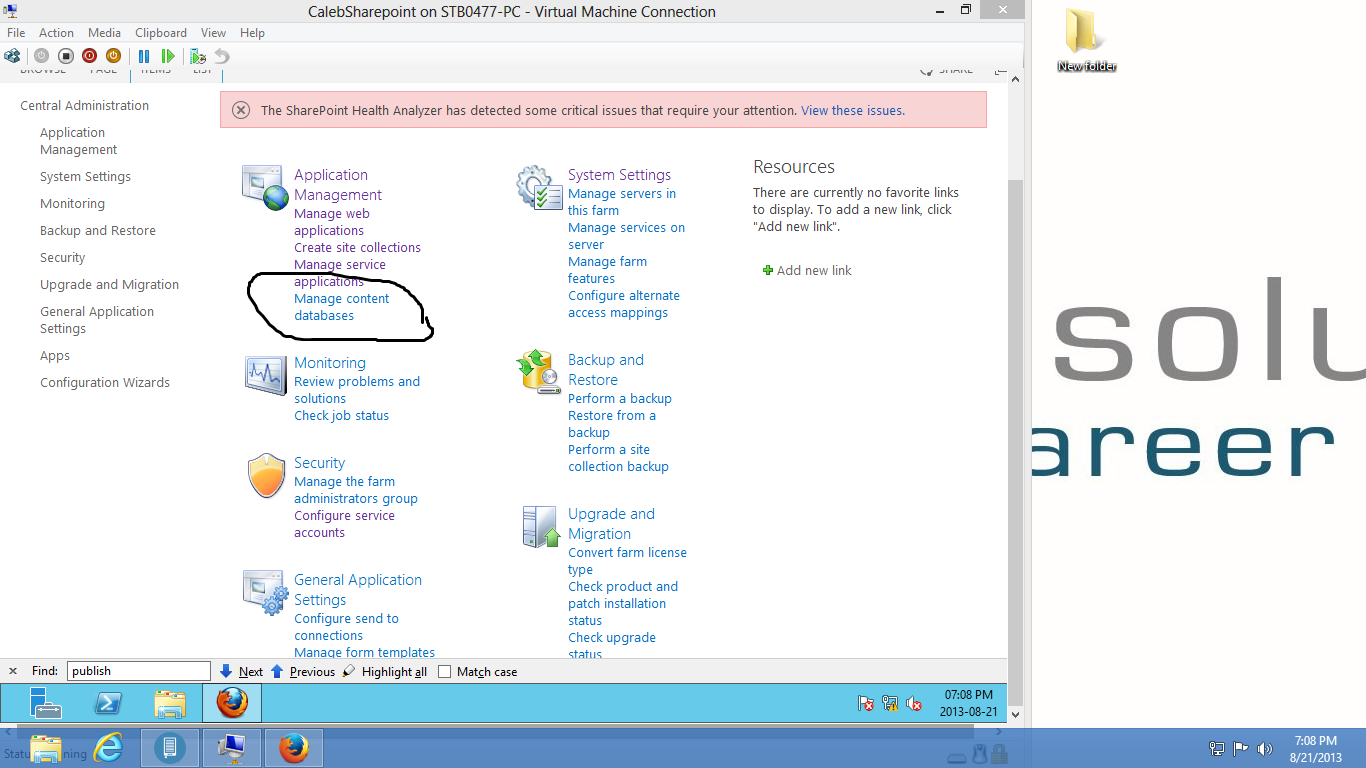The width and height of the screenshot is (1366, 768).
Task: Click Find Previous button
Action: coord(303,672)
